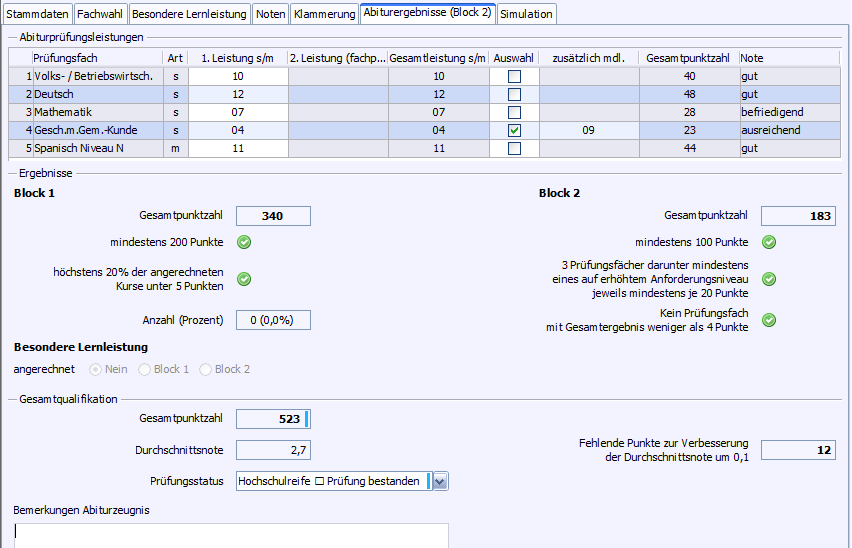Uncheck Auswahl checkbox for Gesch.m.Gem.-Kunde
Image resolution: width=852 pixels, height=548 pixels.
point(514,131)
